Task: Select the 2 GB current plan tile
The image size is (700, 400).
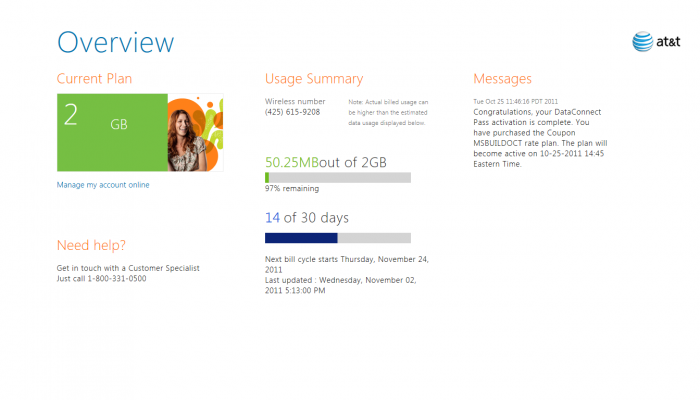Action: (x=140, y=132)
